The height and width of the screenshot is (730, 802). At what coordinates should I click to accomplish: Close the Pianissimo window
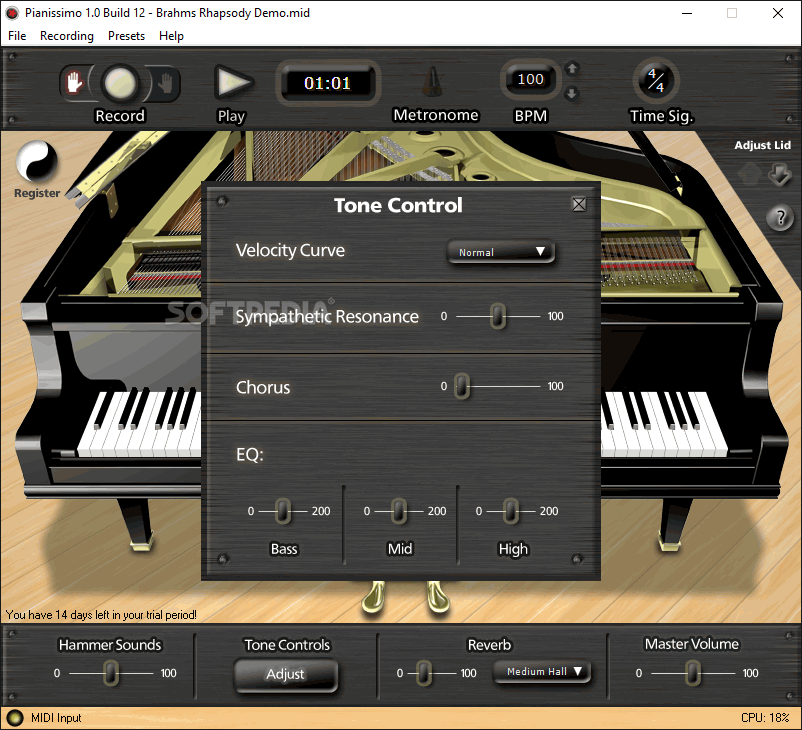point(777,13)
